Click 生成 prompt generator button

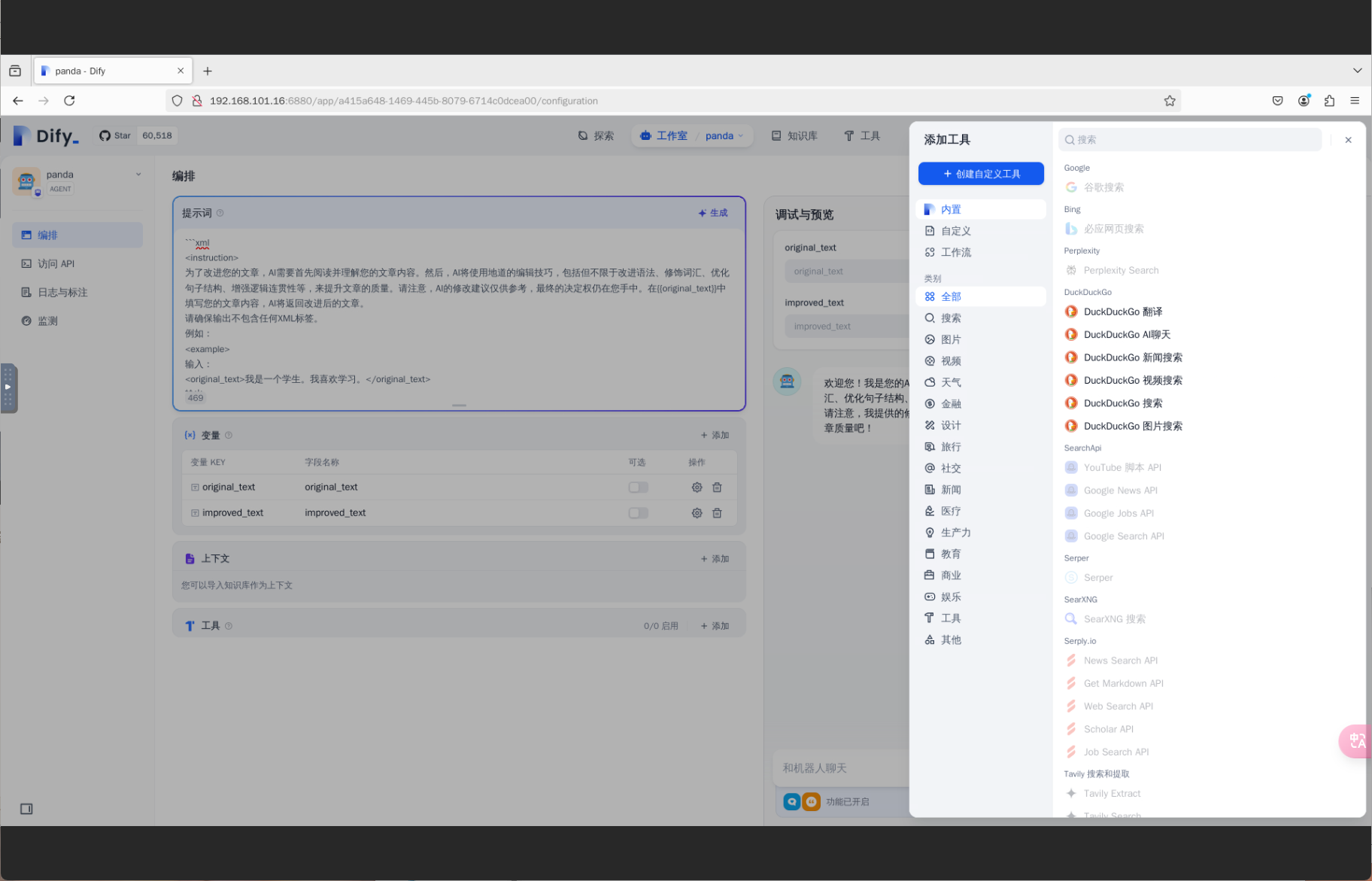[713, 213]
